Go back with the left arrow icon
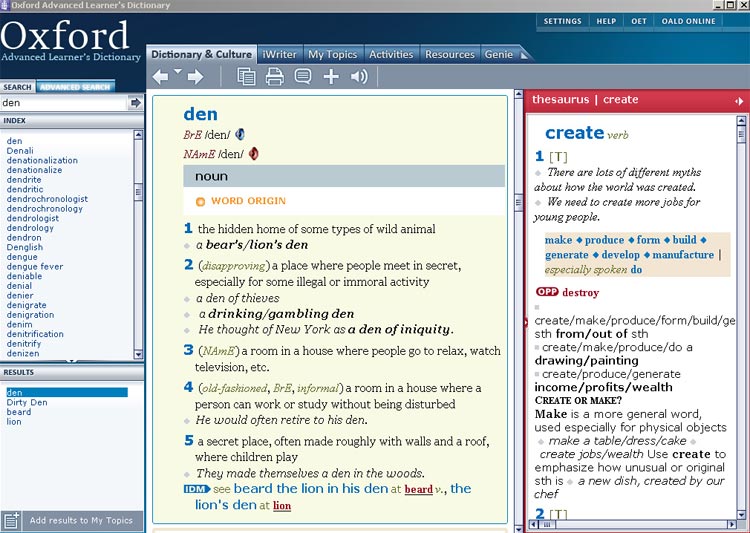The height and width of the screenshot is (533, 750). [160, 77]
